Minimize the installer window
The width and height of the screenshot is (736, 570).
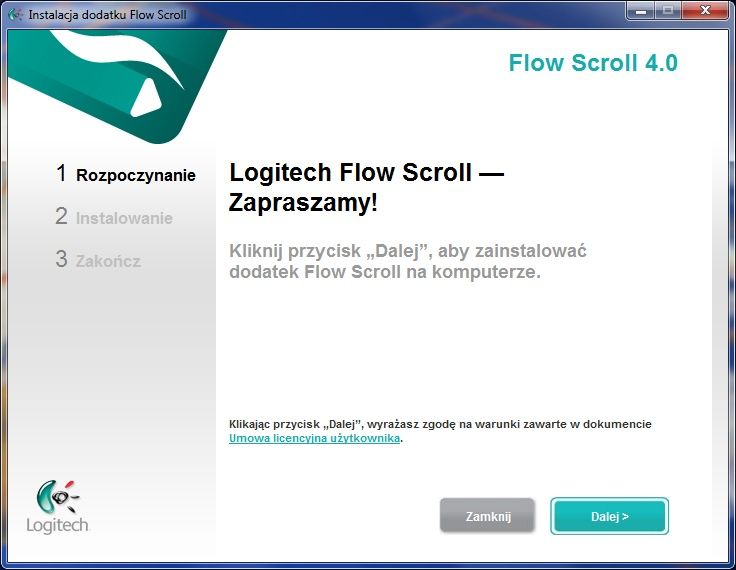641,10
